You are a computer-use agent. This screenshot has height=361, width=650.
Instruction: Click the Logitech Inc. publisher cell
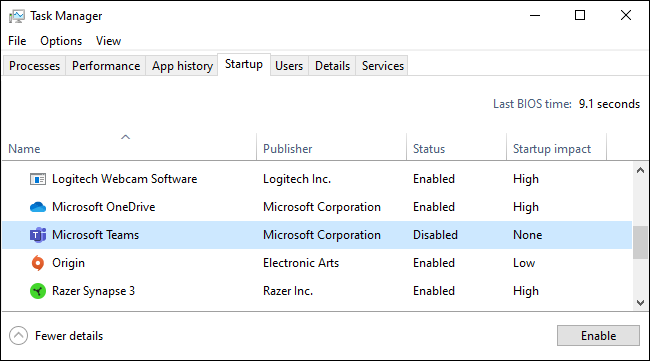[x=297, y=179]
